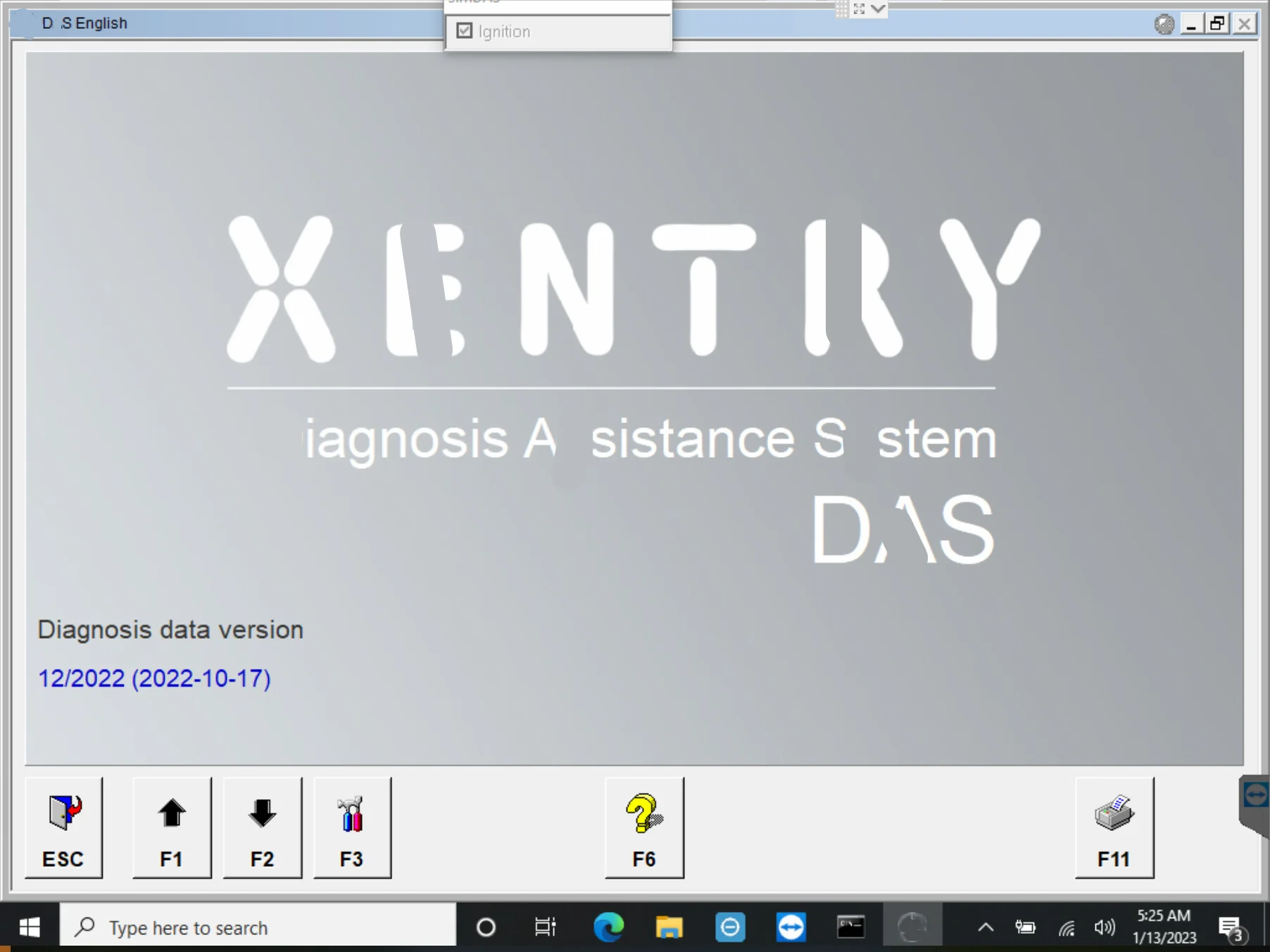Click the battery power tray icon

tap(1025, 927)
